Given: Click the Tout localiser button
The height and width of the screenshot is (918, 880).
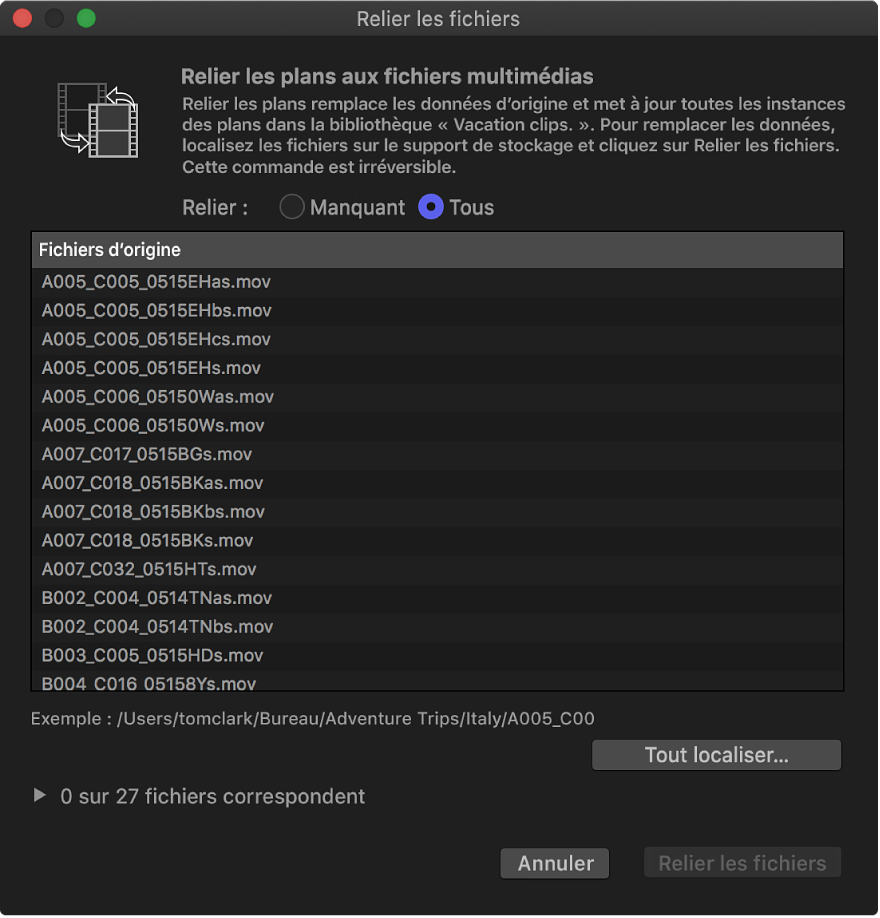Looking at the screenshot, I should [716, 755].
